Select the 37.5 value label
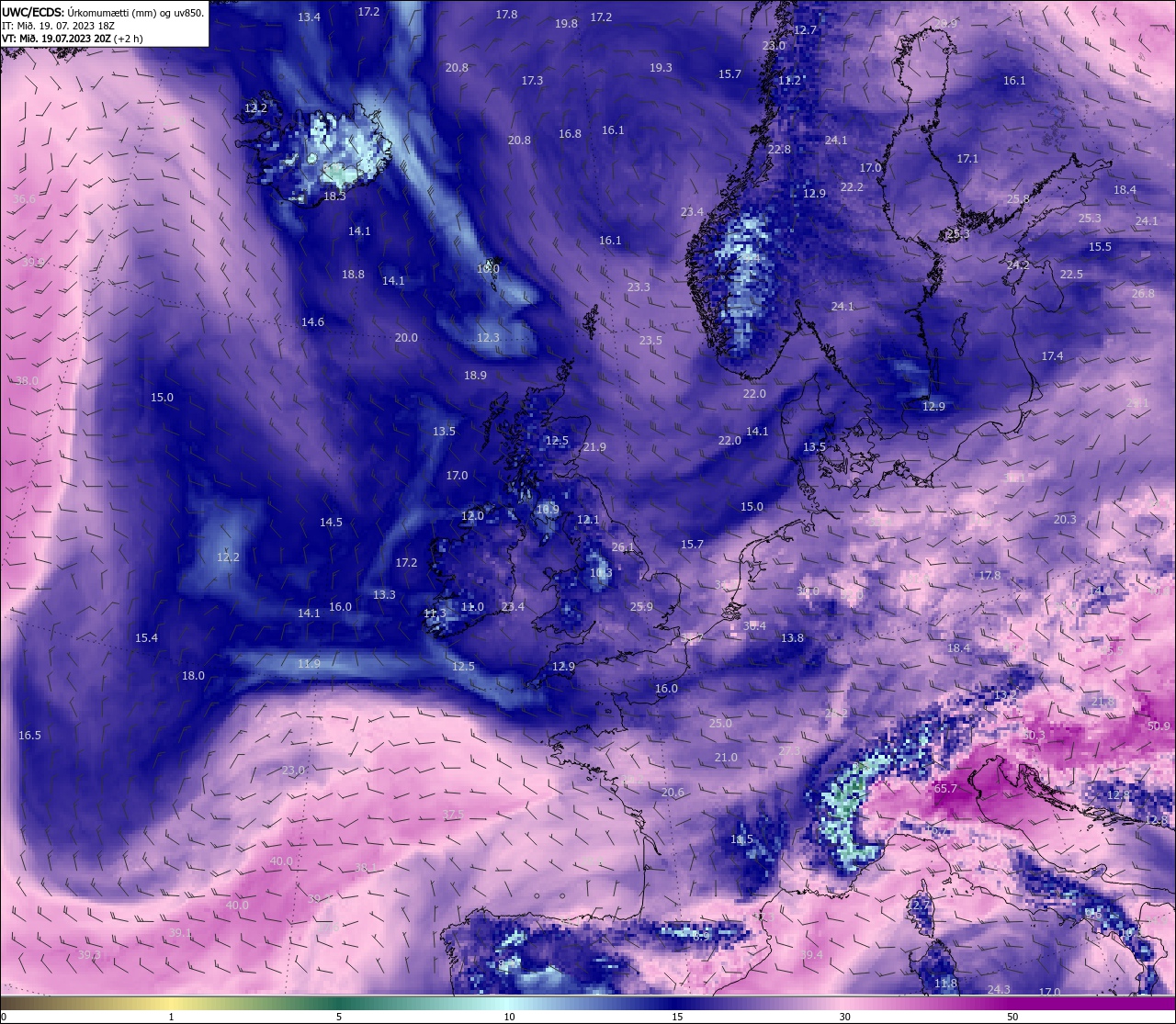Image resolution: width=1176 pixels, height=1024 pixels. coord(453,815)
